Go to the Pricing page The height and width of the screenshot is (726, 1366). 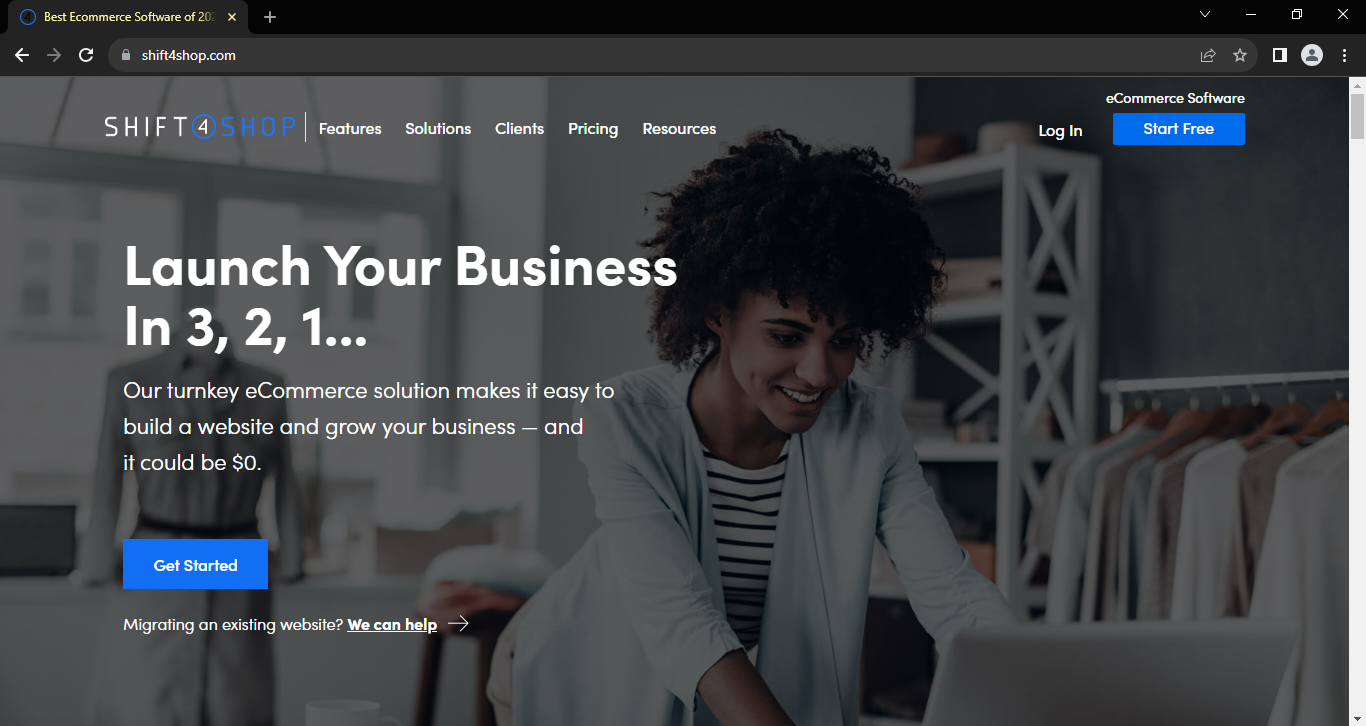tap(593, 129)
